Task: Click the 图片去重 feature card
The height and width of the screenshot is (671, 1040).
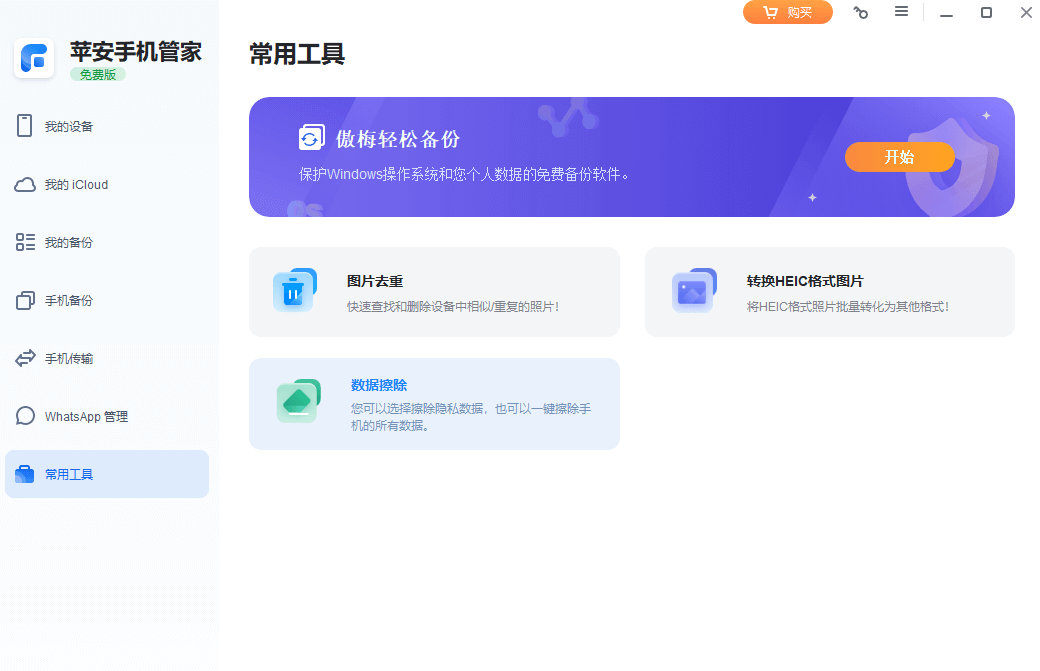Action: point(434,291)
